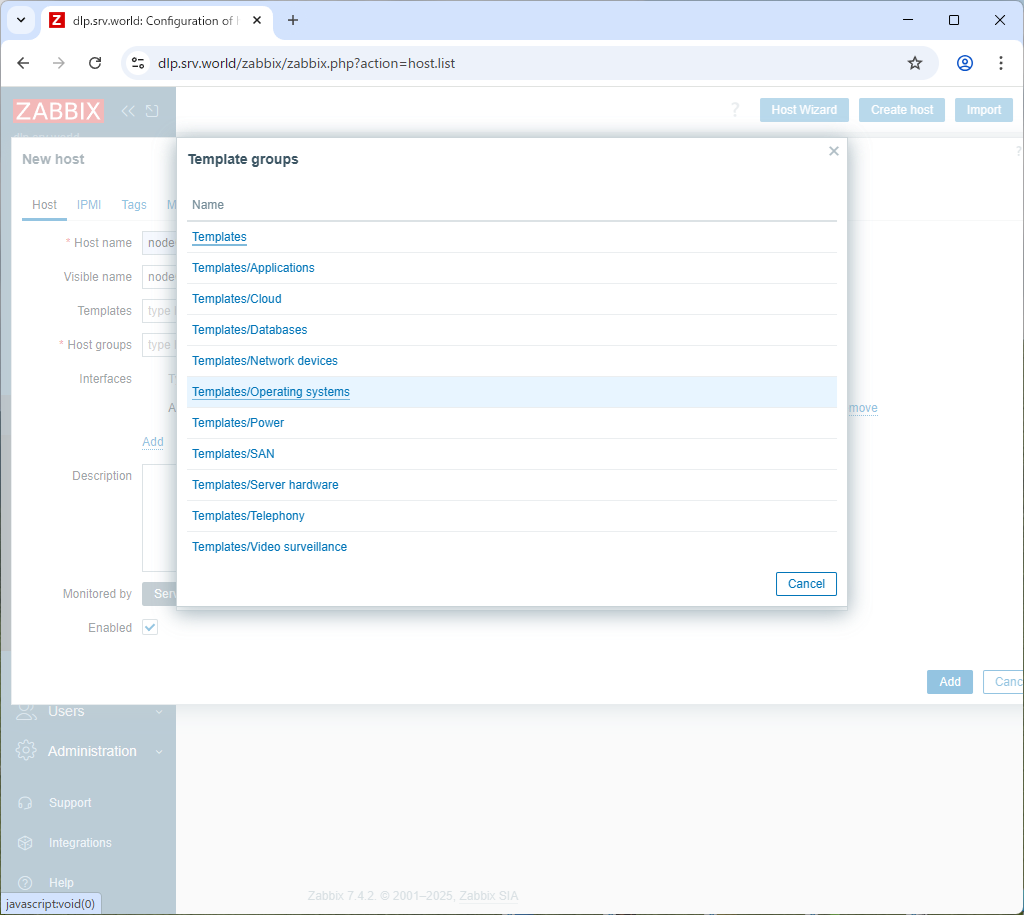View site information icon in address bar
Viewport: 1024px width, 915px height.
pyautogui.click(x=139, y=63)
